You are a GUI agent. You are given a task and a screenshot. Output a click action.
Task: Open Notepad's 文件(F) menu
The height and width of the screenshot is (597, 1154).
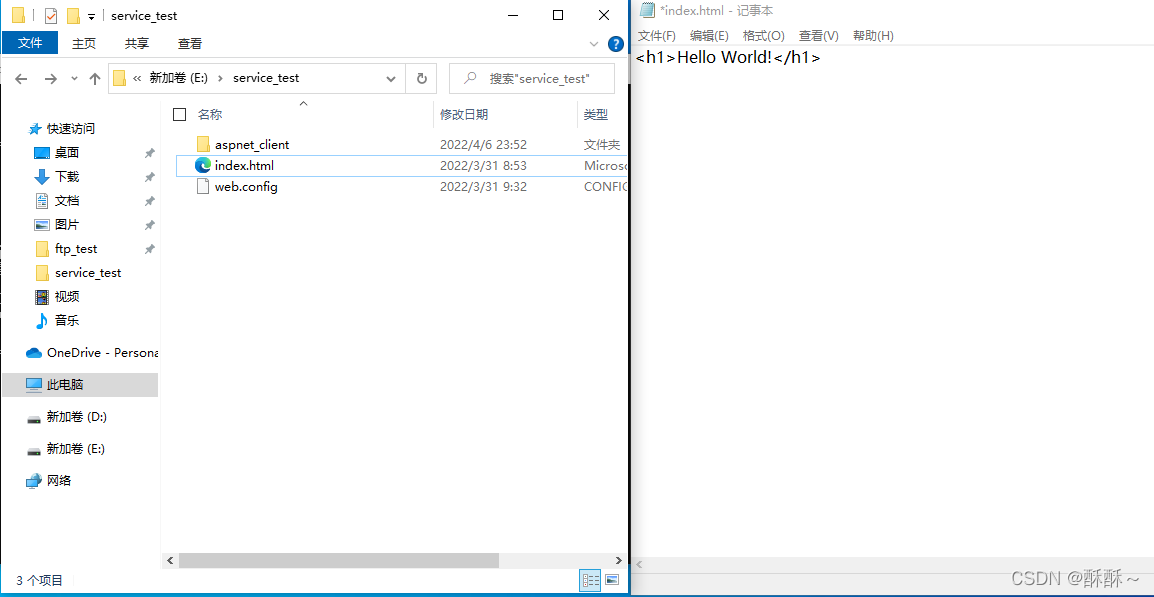[656, 35]
